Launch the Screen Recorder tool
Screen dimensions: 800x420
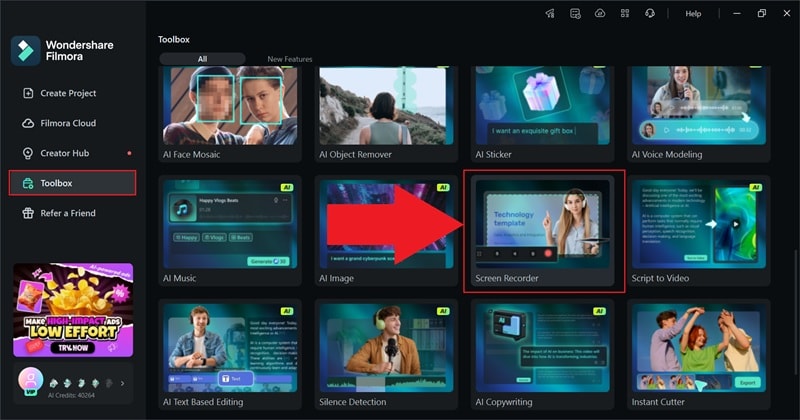pos(542,231)
